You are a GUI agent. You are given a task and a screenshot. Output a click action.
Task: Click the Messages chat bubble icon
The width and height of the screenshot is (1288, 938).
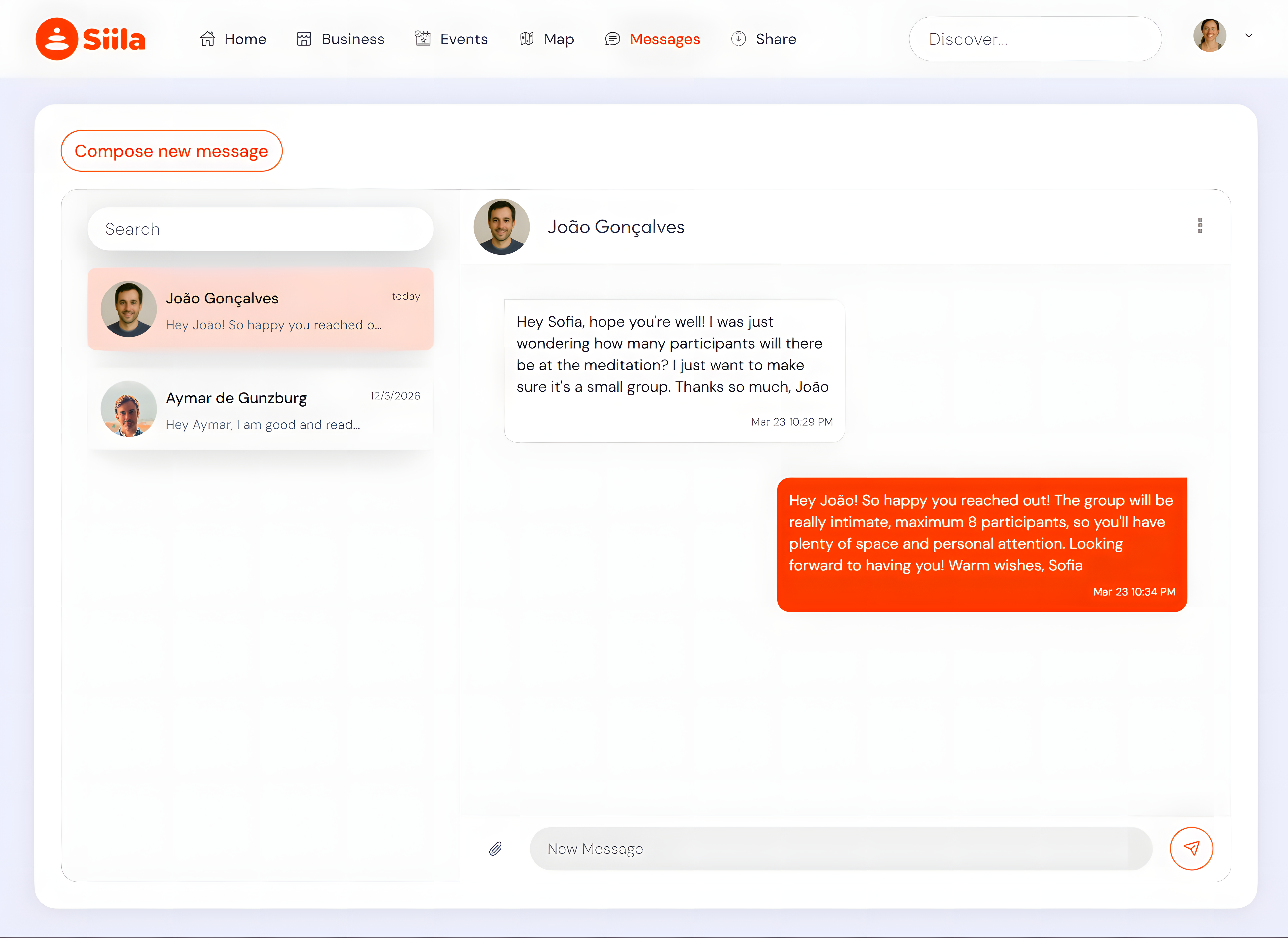[613, 39]
